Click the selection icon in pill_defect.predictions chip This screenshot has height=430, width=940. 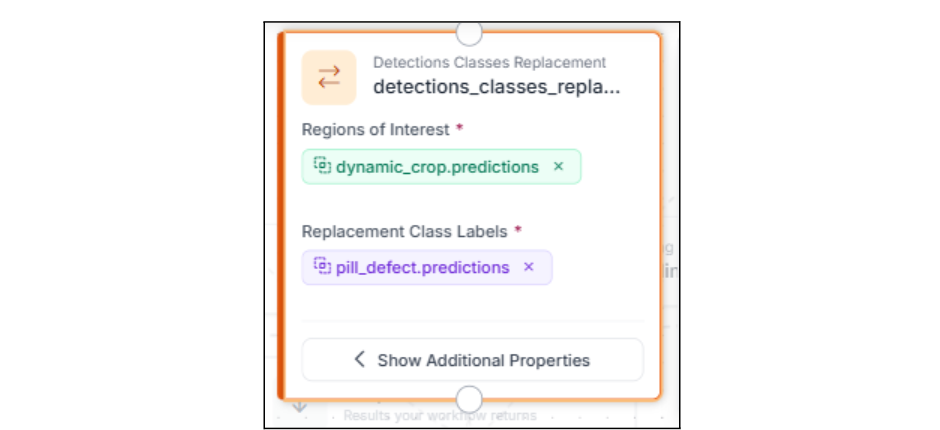[321, 267]
